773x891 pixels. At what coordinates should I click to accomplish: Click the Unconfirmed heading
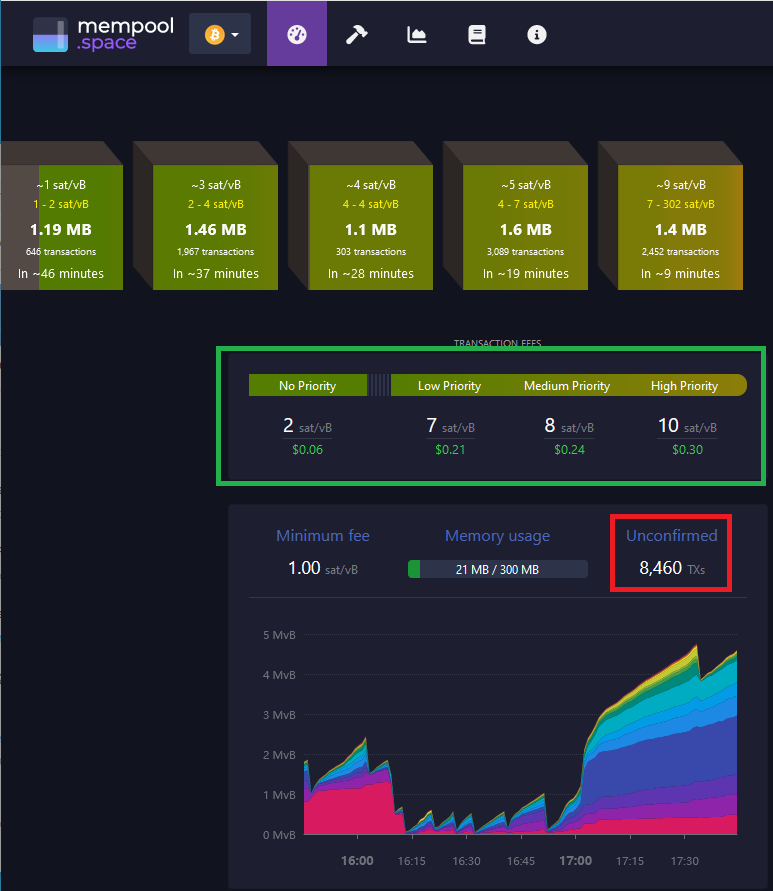(x=671, y=535)
